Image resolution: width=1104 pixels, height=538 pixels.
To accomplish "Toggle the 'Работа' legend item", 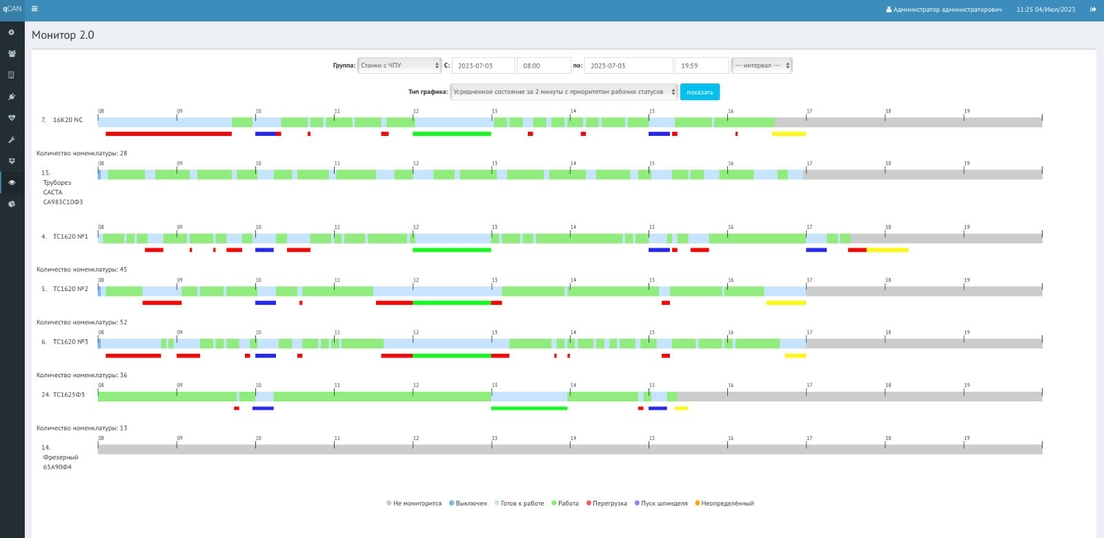I will 565,503.
